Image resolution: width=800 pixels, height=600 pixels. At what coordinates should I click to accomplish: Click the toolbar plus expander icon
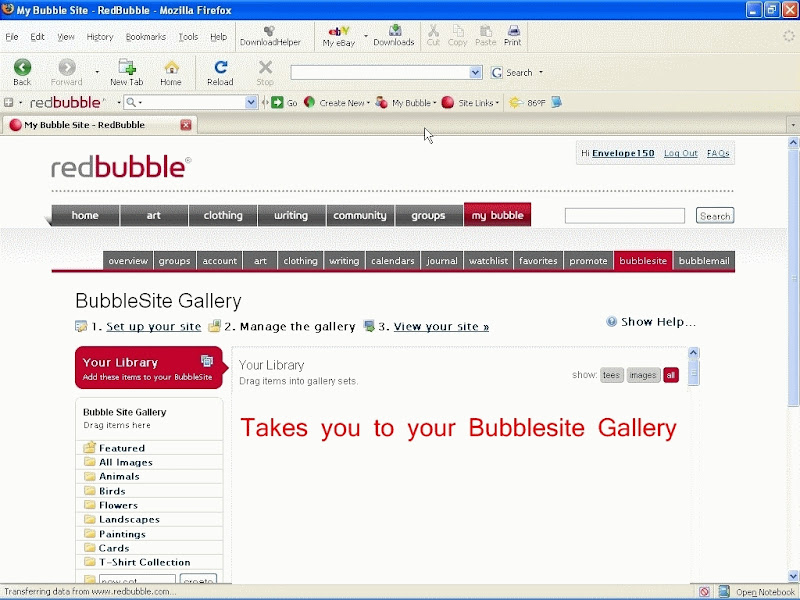(x=8, y=103)
